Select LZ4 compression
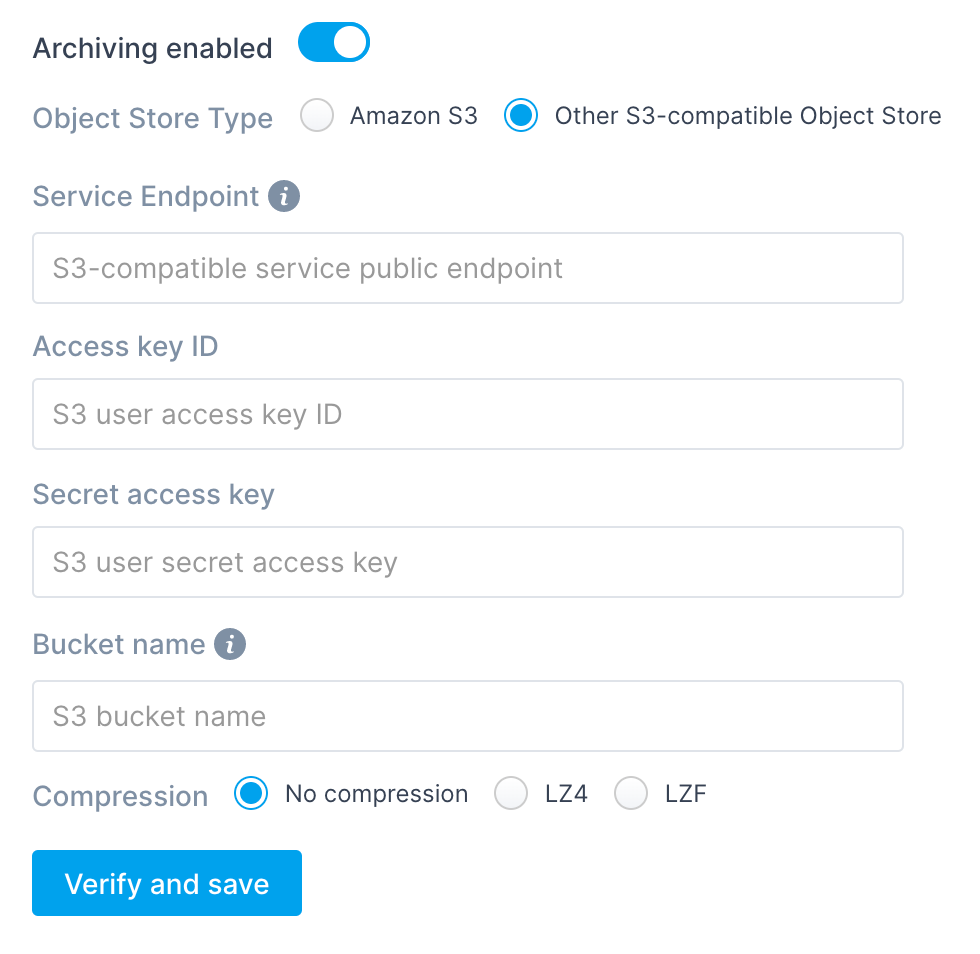The image size is (980, 954). pyautogui.click(x=511, y=793)
